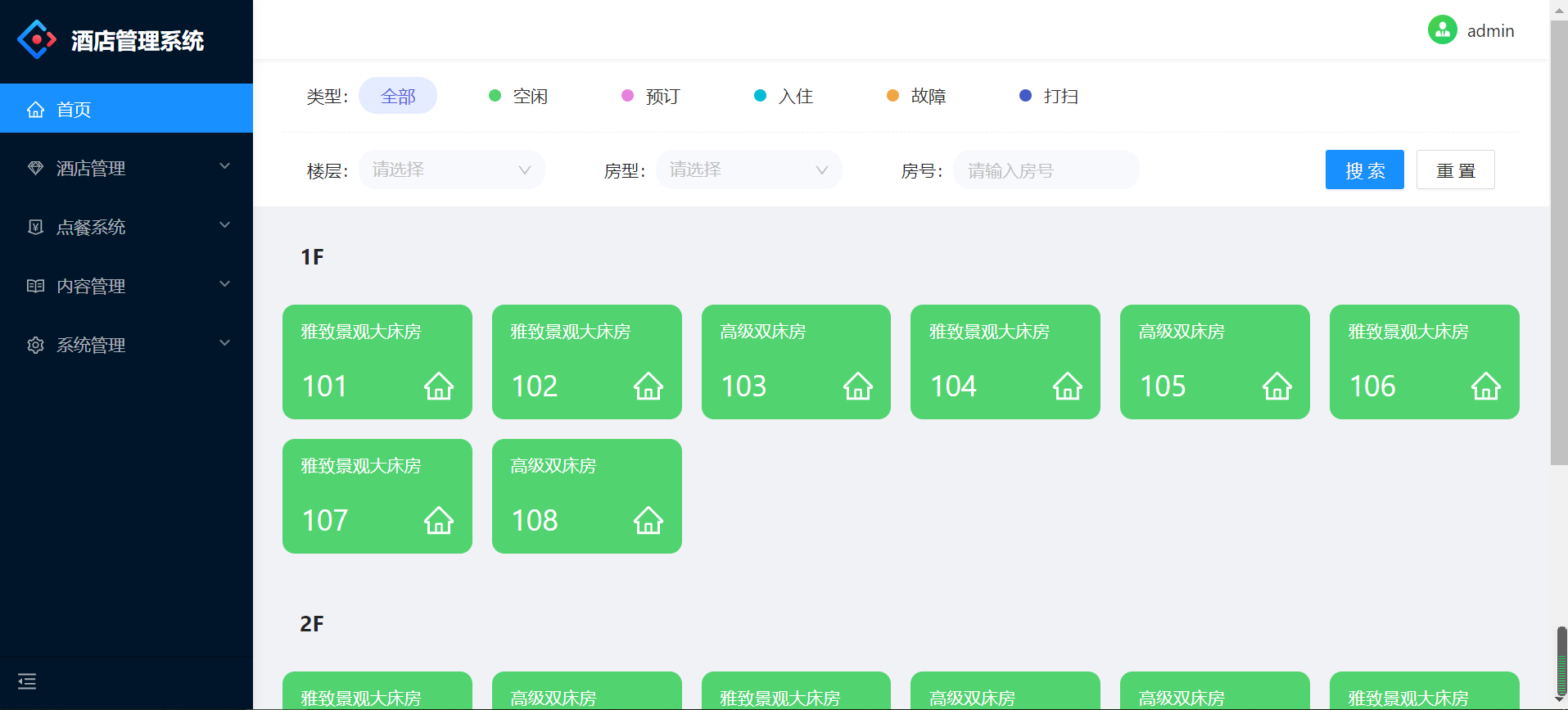Open the 内容管理 menu
Screen dimensions: 1568x710
tap(126, 286)
